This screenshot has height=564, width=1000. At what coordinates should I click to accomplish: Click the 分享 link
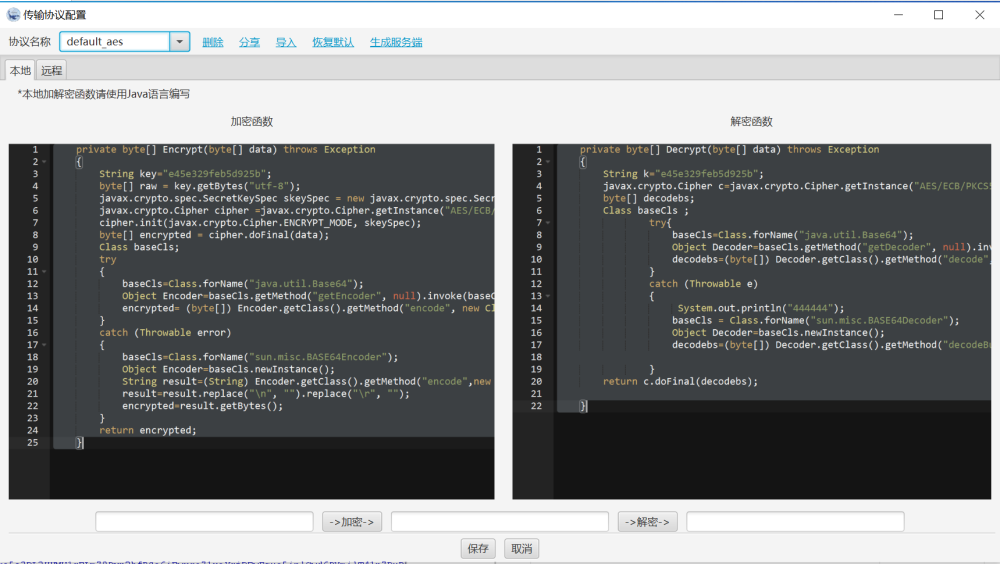click(x=249, y=42)
